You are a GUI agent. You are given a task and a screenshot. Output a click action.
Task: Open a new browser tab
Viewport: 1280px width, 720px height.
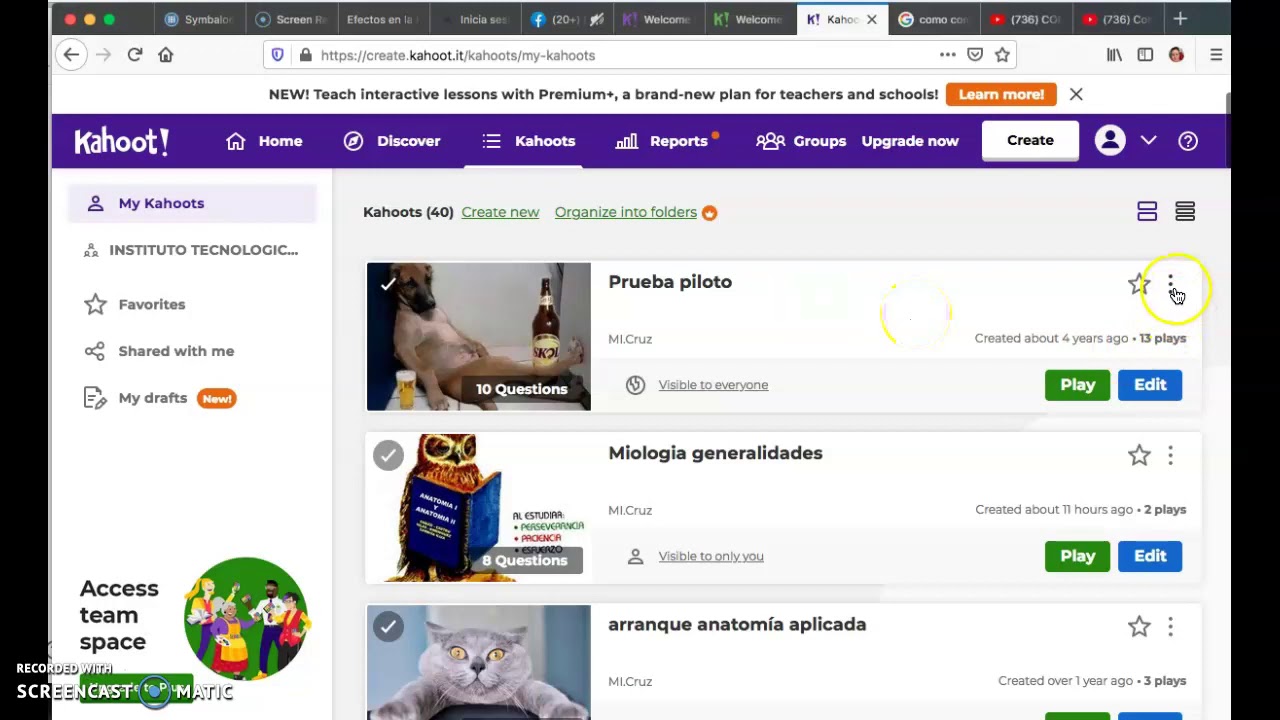(x=1180, y=19)
